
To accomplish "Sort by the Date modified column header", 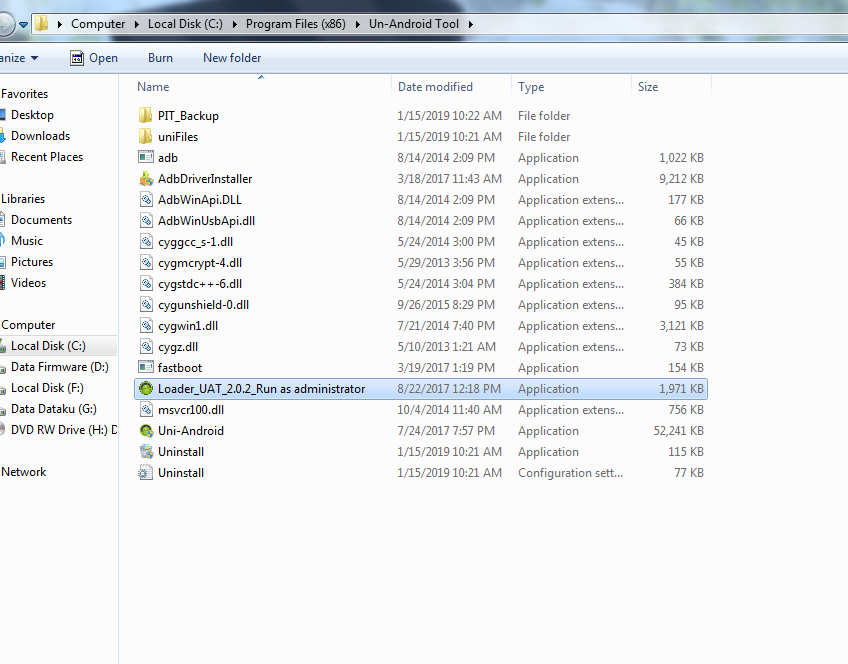I will [x=435, y=87].
